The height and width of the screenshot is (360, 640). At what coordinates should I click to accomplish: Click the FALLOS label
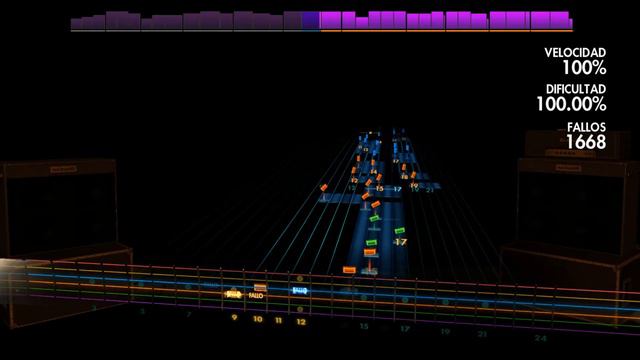(x=586, y=127)
